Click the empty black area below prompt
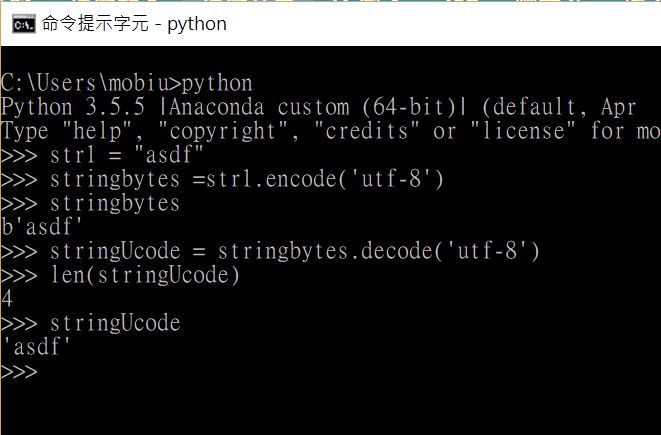 point(330,407)
